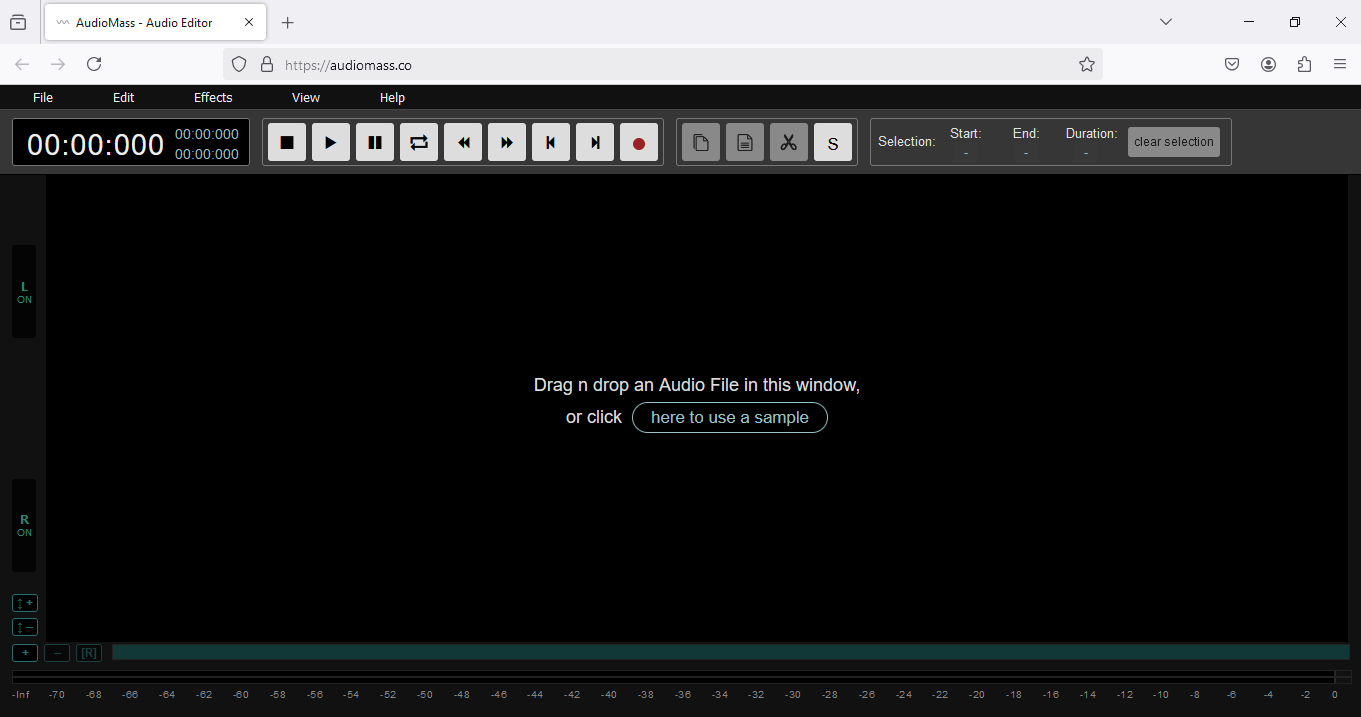Toggle the right channel R ON
Screen dimensions: 1361x717
(24, 525)
